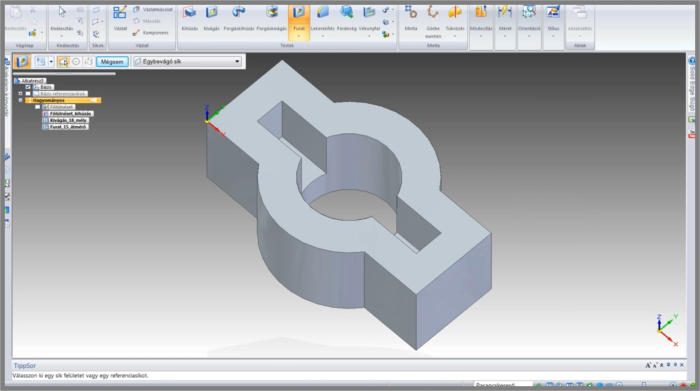Select the Kivágás (Cut) tool

click(211, 19)
